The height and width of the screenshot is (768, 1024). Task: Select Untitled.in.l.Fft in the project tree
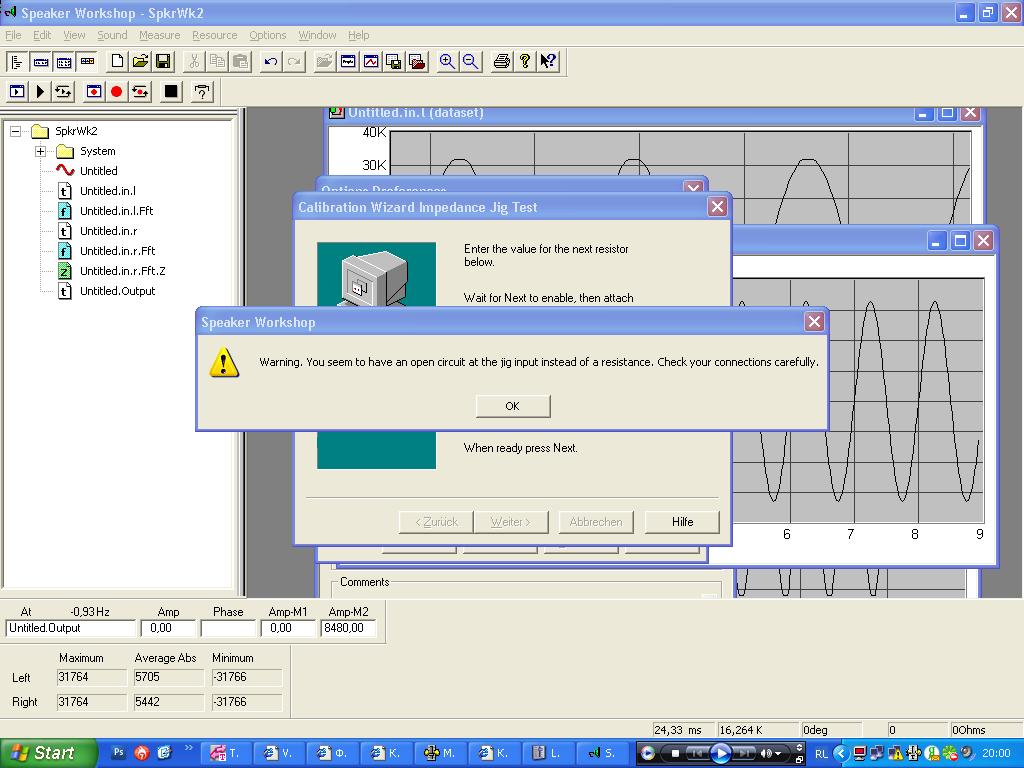(116, 211)
